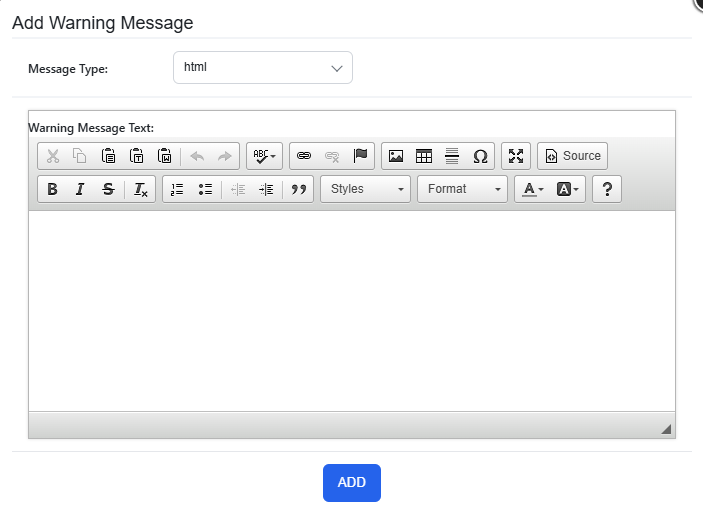Open the text color picker
This screenshot has height=525, width=703.
[x=533, y=189]
